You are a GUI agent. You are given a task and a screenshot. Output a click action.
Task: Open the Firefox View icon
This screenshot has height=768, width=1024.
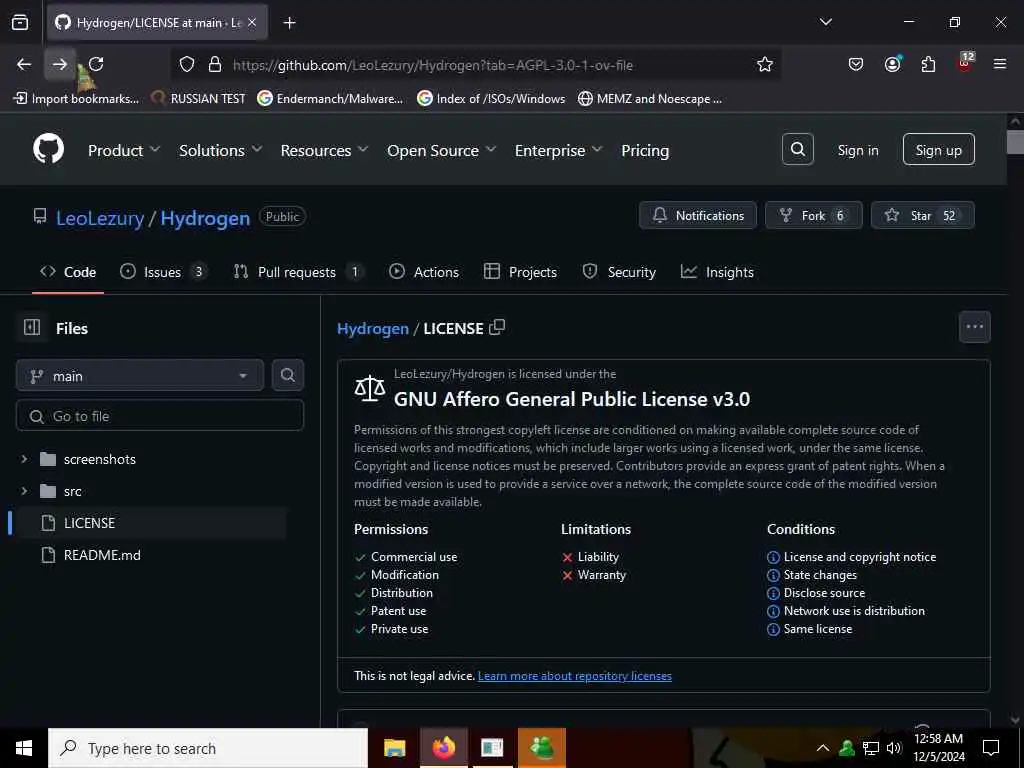click(20, 22)
